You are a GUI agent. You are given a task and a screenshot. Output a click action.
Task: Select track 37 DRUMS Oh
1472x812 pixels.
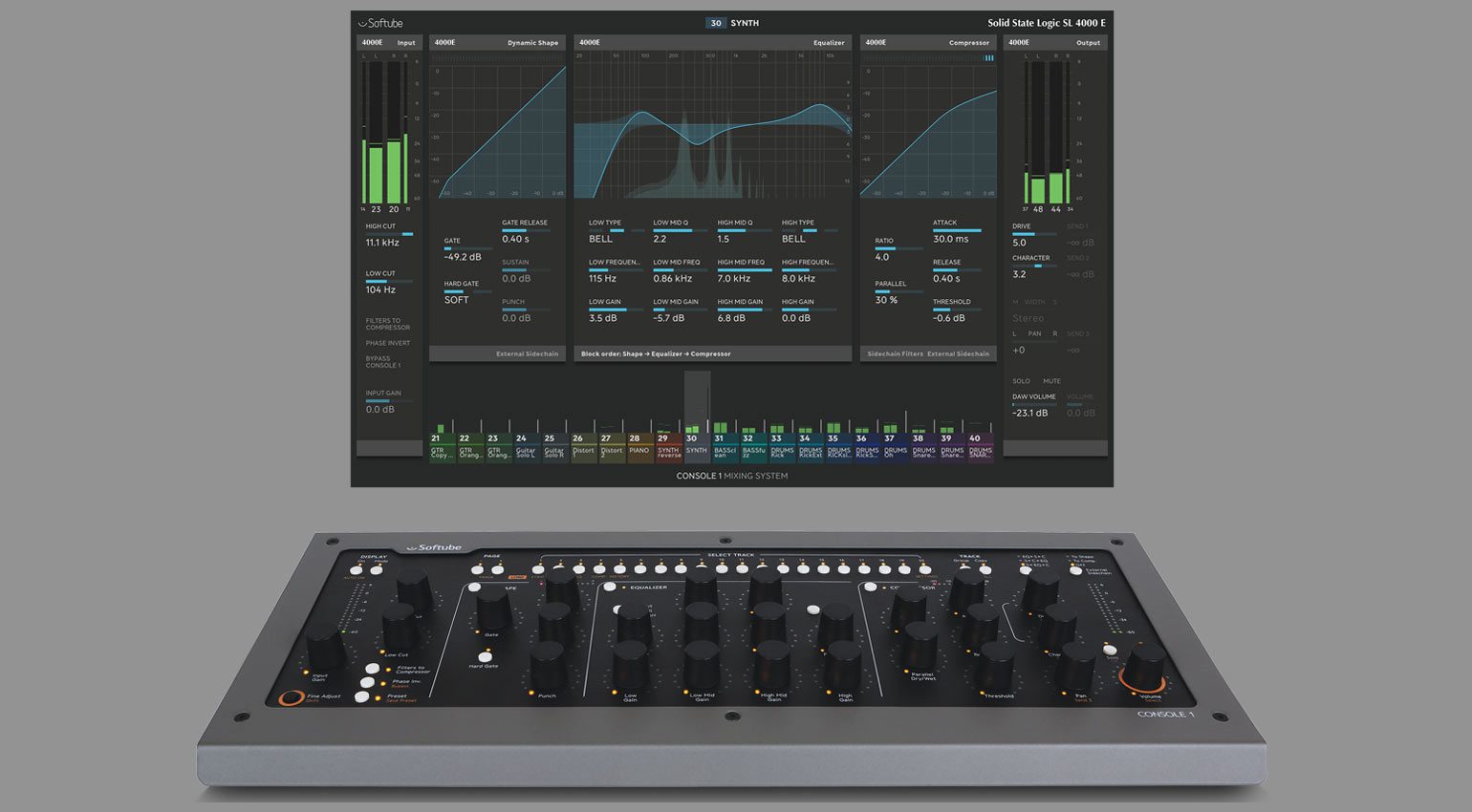pyautogui.click(x=896, y=447)
